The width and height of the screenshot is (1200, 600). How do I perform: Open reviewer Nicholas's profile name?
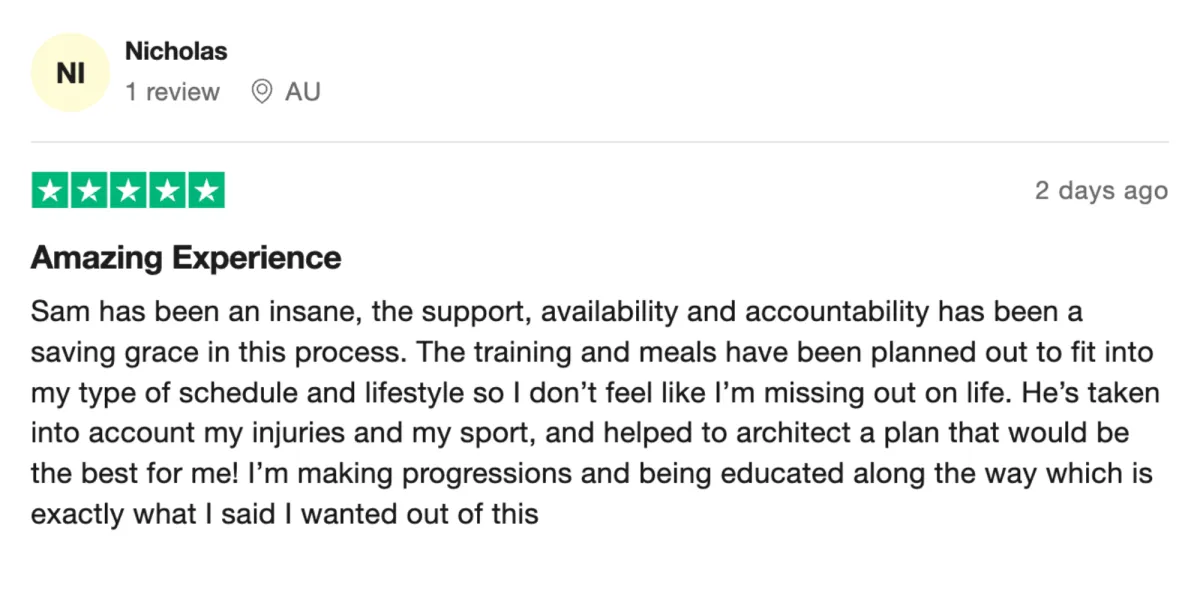click(x=176, y=51)
